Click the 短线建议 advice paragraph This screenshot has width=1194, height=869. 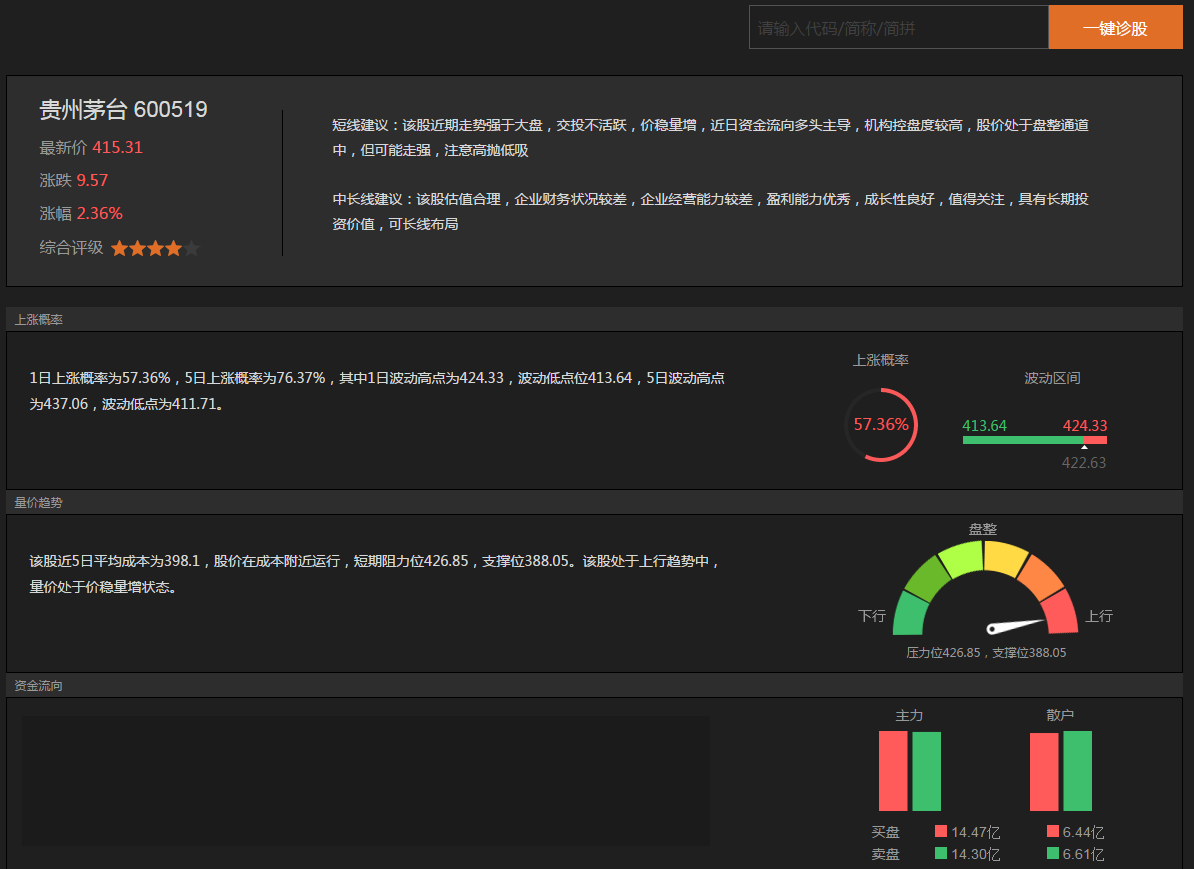pos(710,138)
